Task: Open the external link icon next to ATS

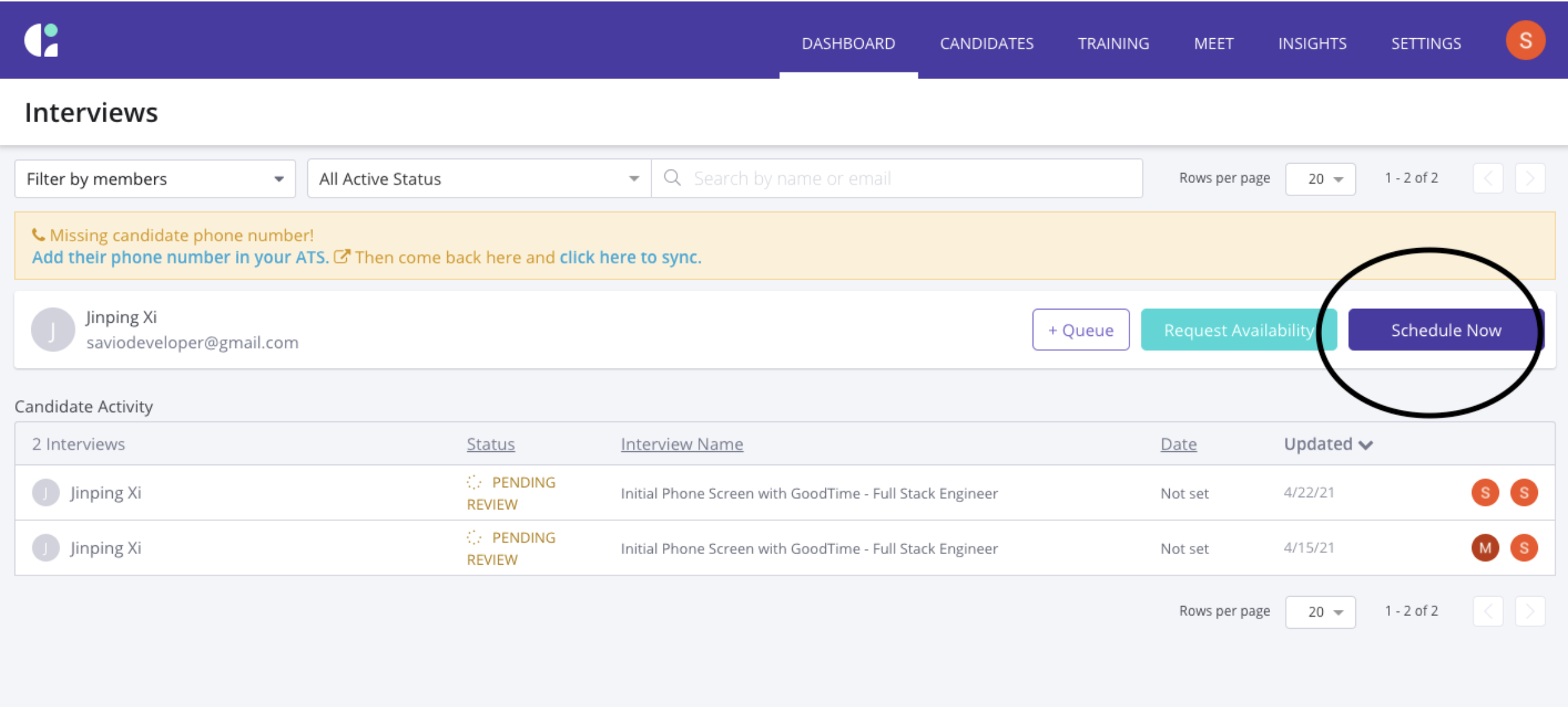Action: coord(342,256)
